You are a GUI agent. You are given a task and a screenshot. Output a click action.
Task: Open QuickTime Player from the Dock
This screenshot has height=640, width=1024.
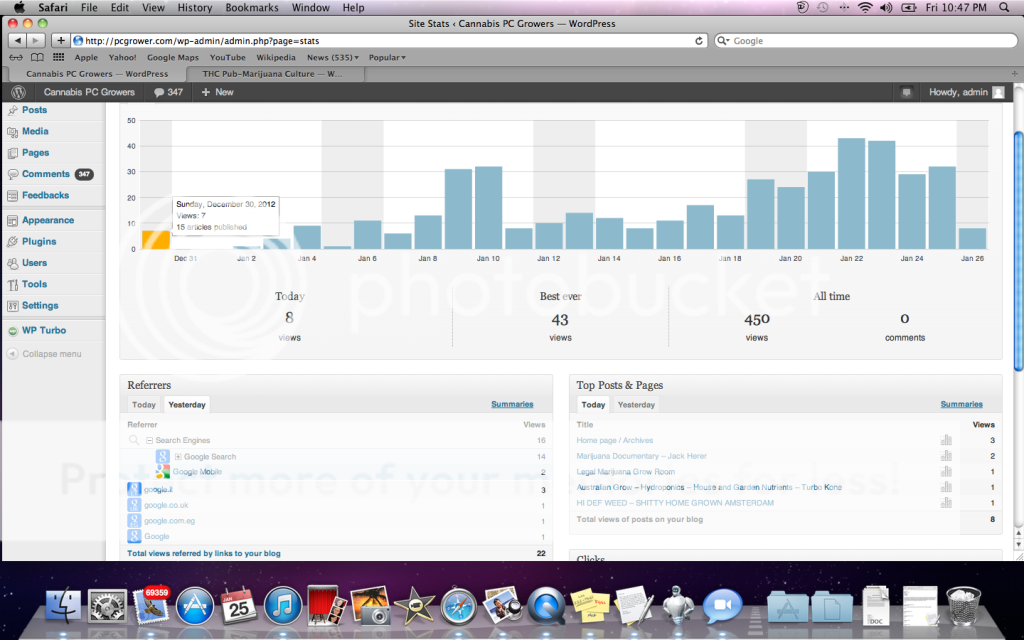(546, 606)
